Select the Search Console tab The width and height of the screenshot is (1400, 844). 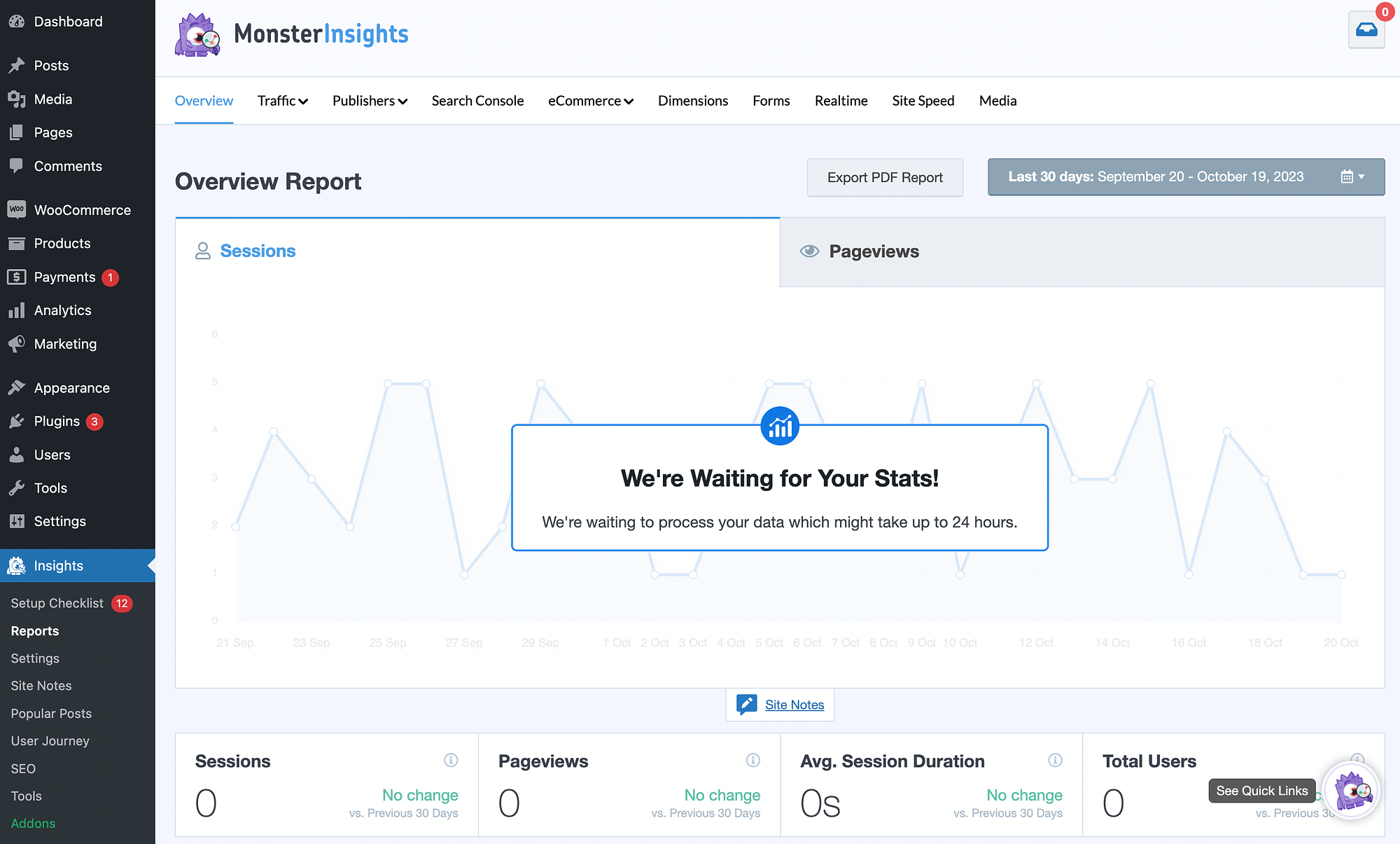478,100
